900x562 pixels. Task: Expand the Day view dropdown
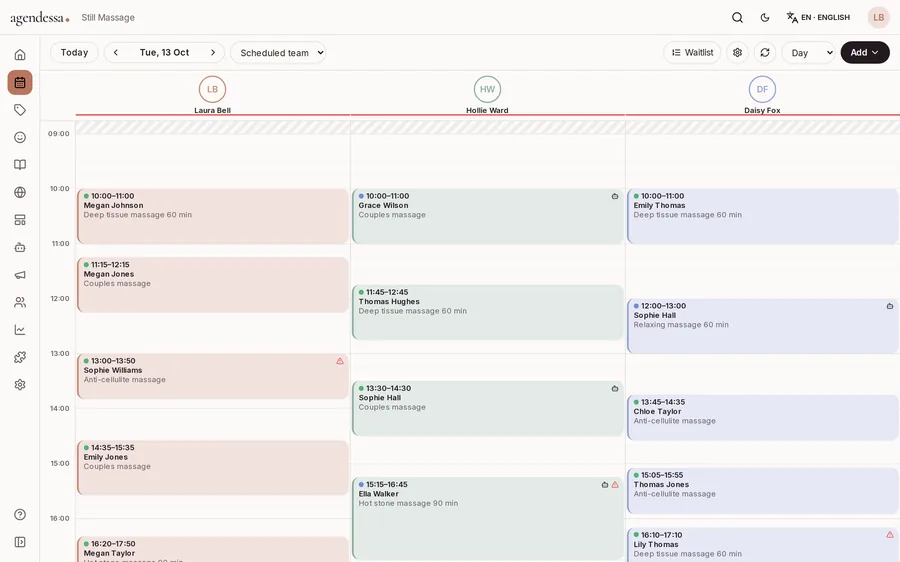(808, 52)
